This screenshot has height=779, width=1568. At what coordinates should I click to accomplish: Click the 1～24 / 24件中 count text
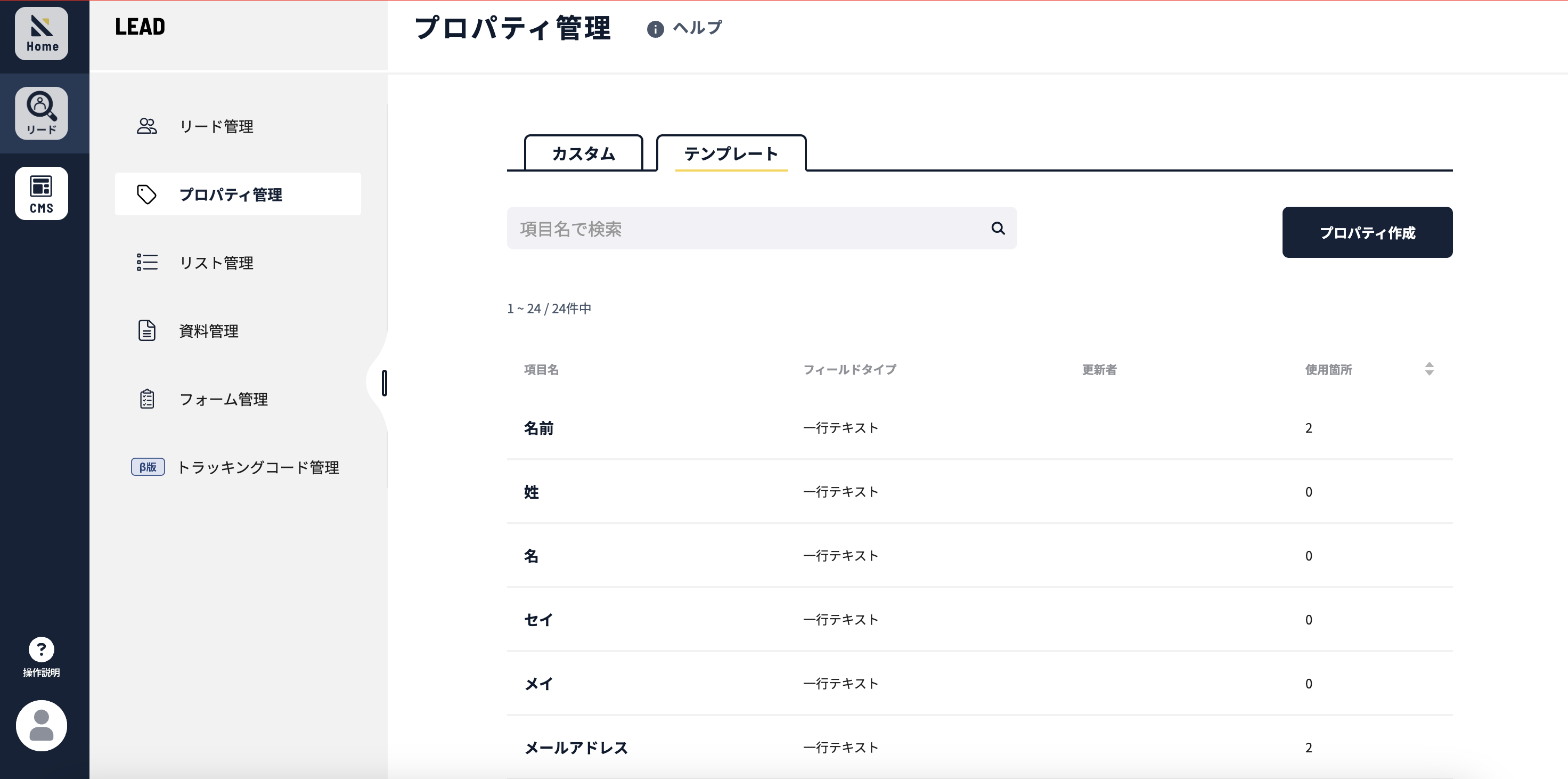[x=549, y=308]
